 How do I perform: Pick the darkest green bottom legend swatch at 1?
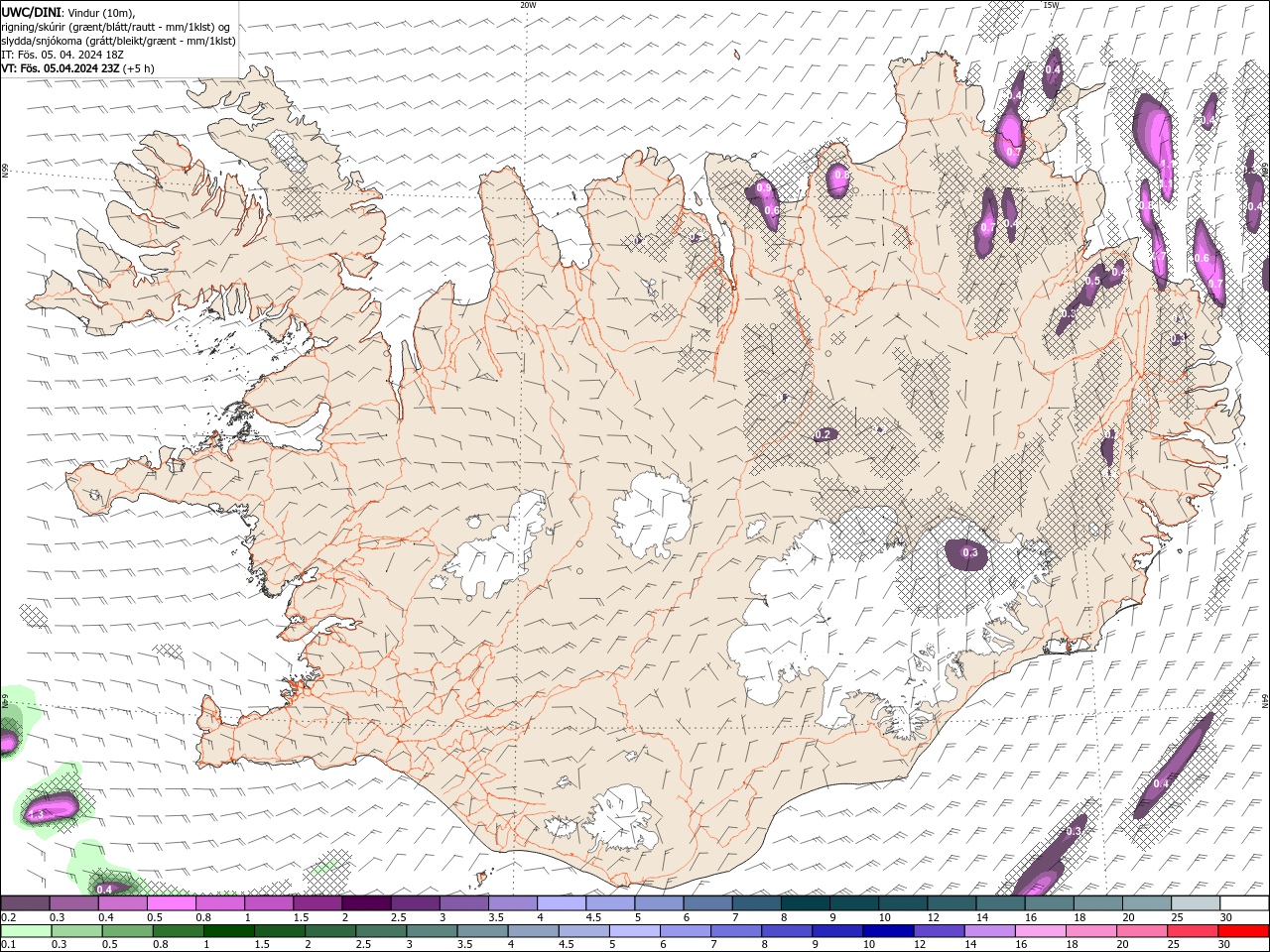click(x=229, y=931)
